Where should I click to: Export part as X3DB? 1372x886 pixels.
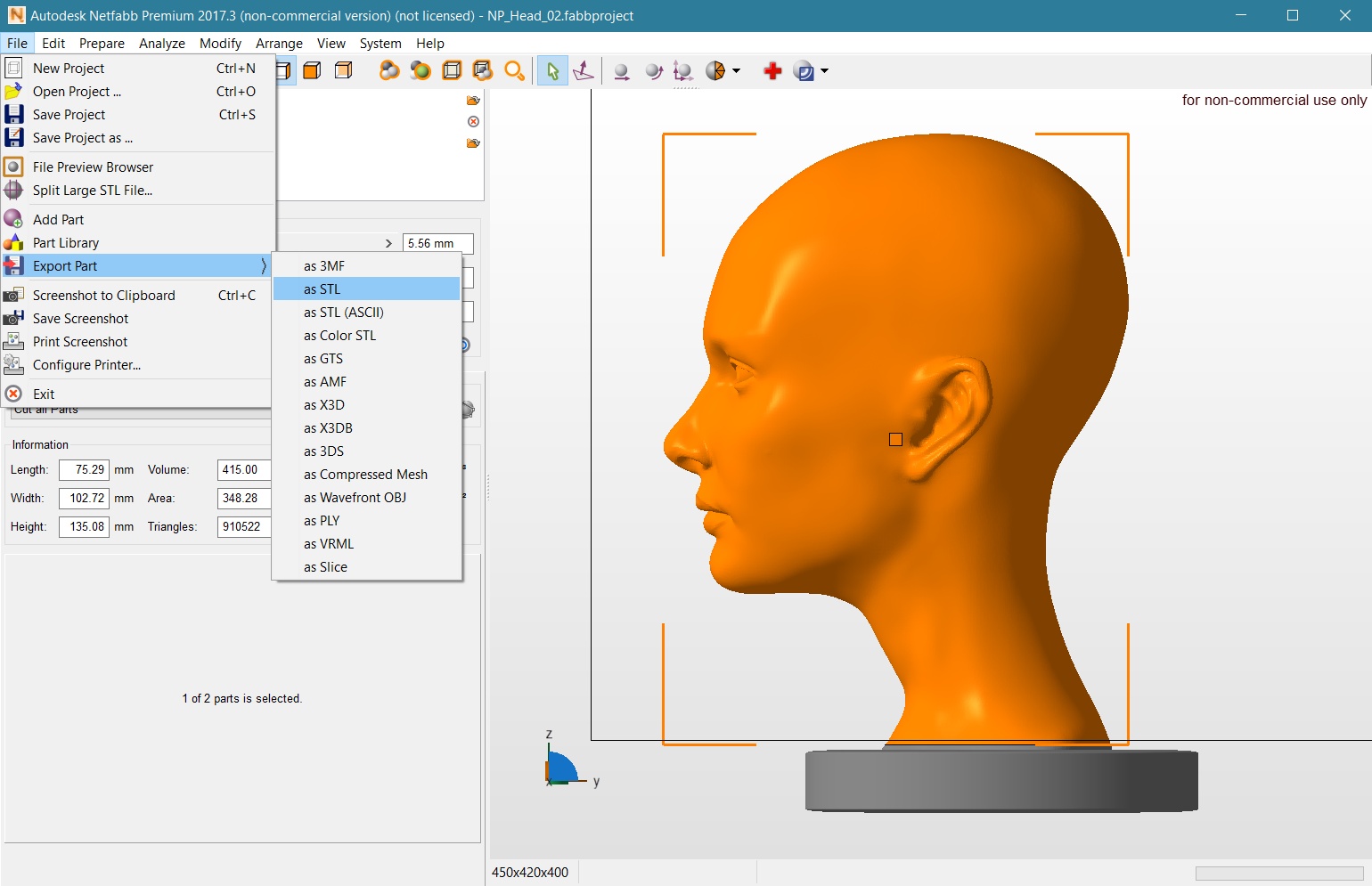coord(366,428)
